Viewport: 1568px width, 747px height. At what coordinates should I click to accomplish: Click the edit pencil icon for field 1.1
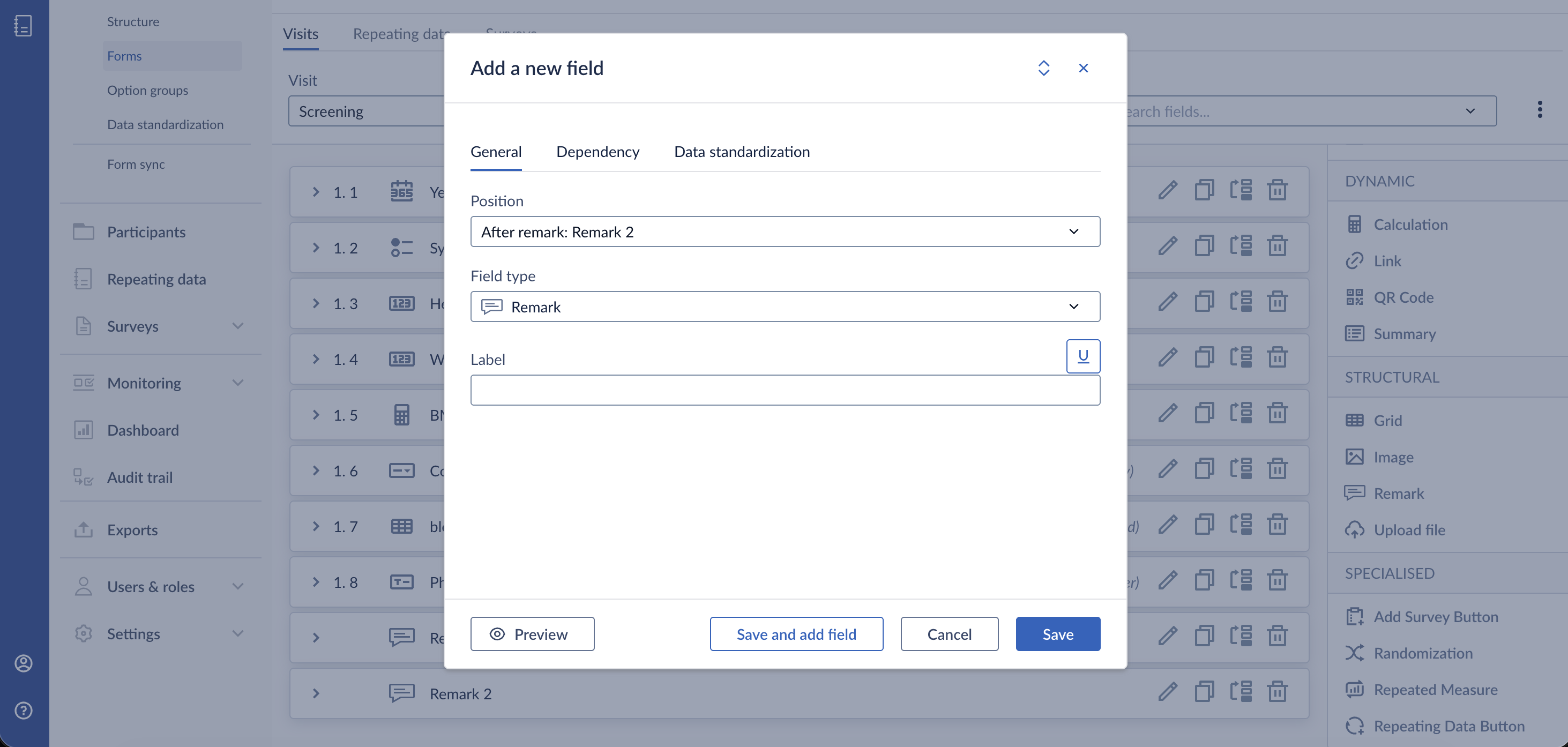1167,191
